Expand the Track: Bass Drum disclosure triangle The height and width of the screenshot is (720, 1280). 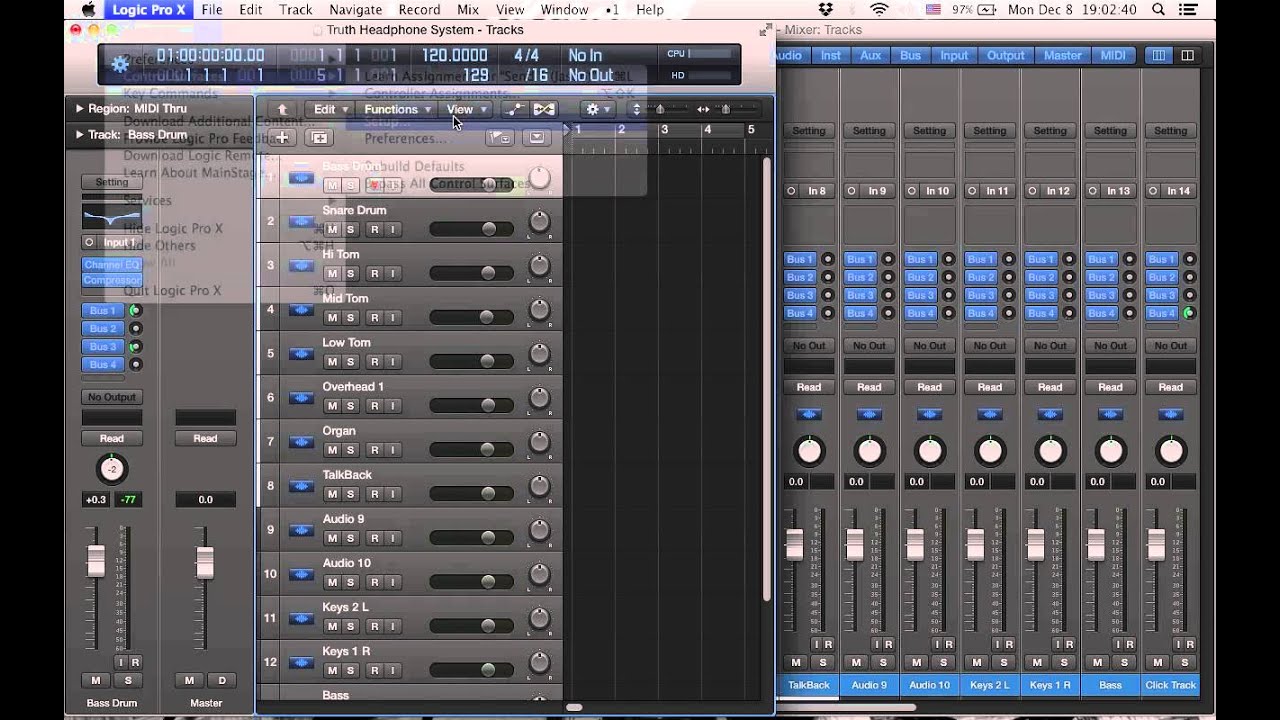79,134
